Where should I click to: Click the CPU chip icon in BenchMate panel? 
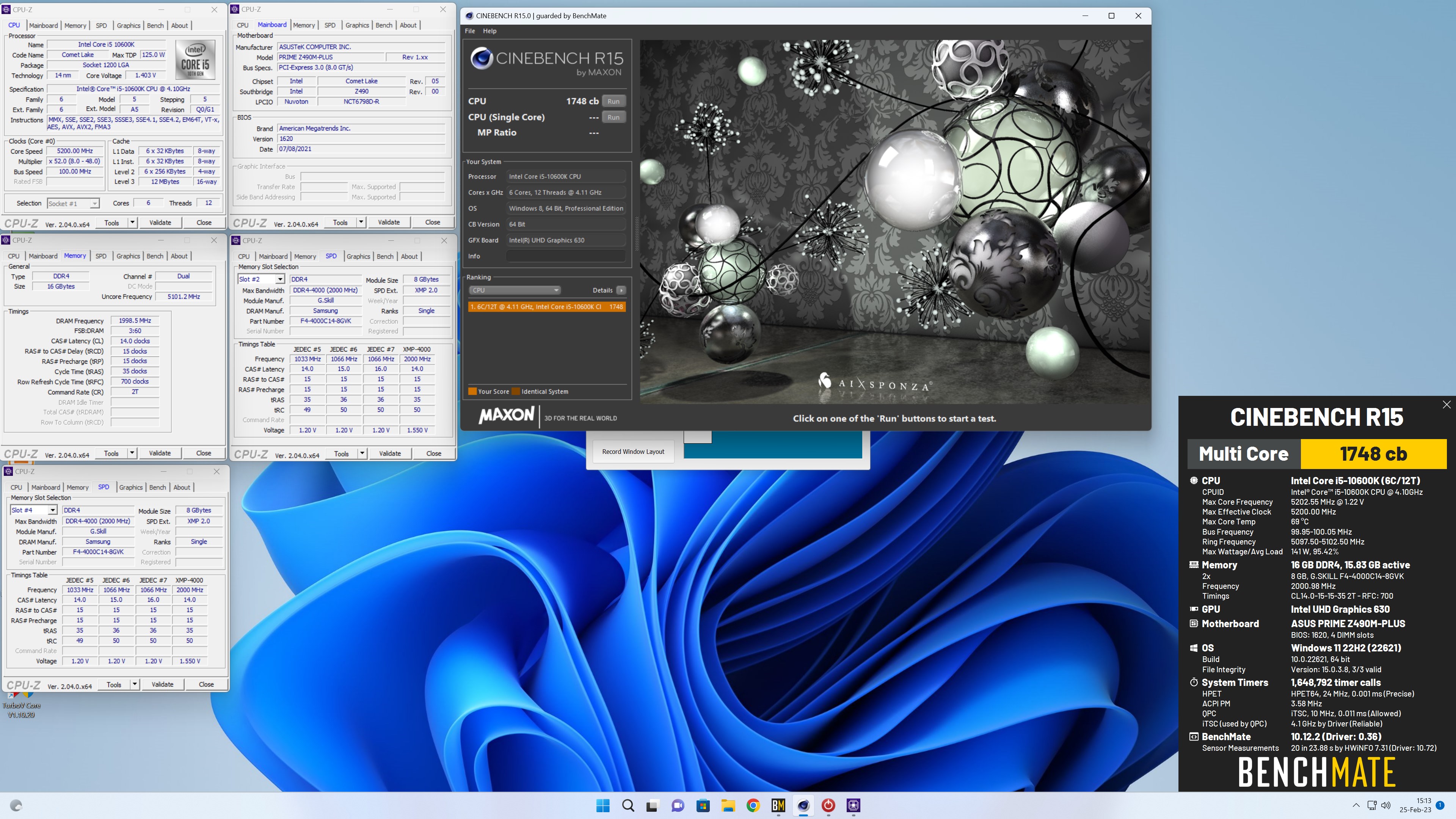click(x=1194, y=480)
